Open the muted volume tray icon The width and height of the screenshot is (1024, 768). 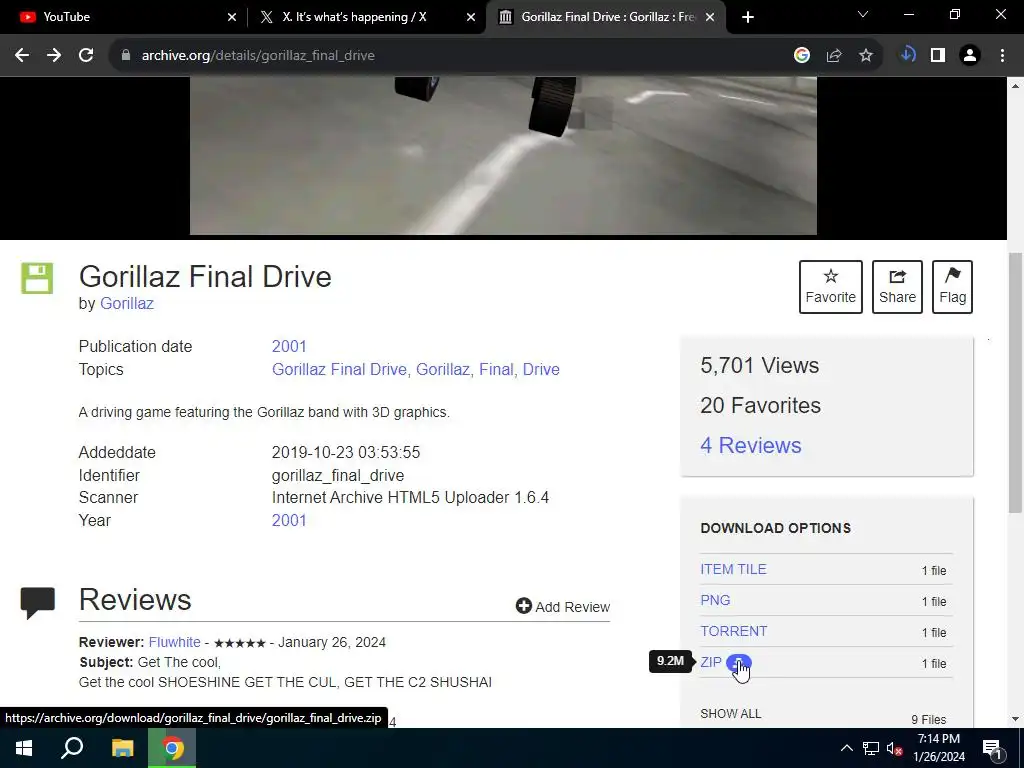(895, 748)
